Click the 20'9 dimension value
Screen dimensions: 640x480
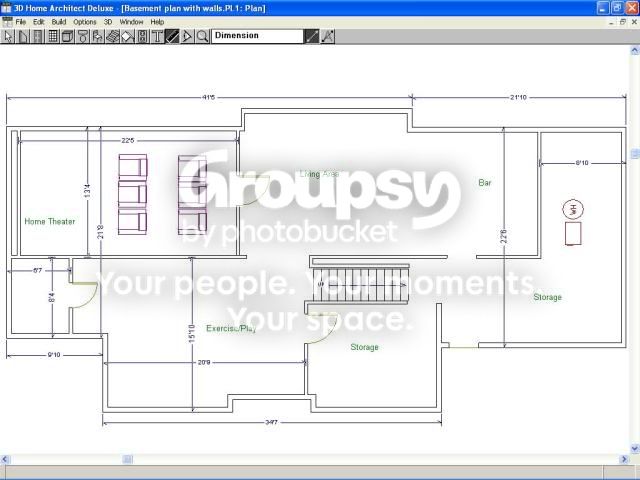tap(204, 362)
